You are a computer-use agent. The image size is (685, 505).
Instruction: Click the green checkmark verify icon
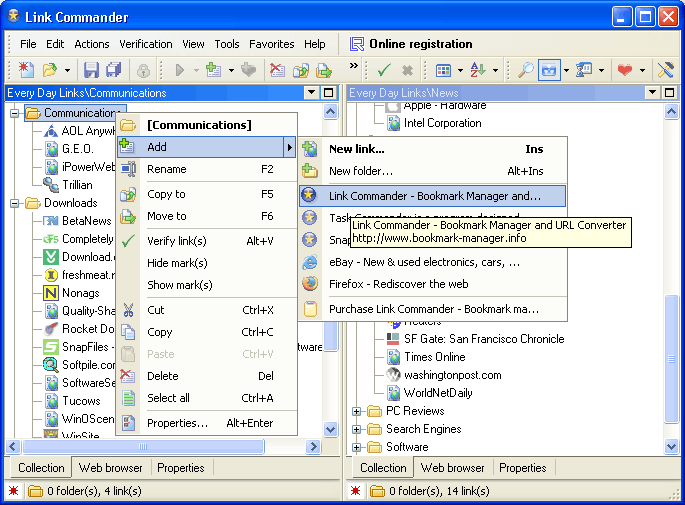point(384,70)
